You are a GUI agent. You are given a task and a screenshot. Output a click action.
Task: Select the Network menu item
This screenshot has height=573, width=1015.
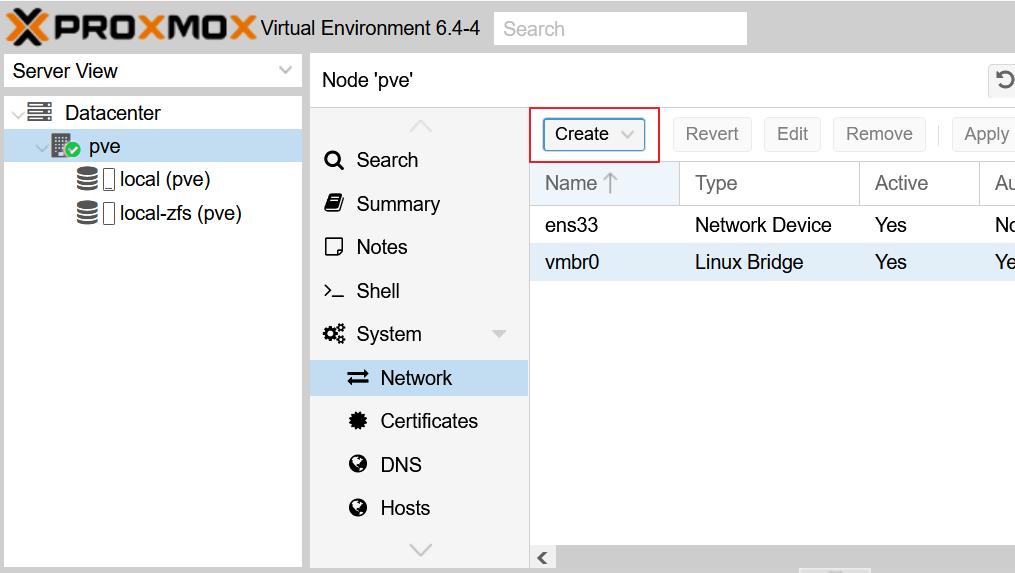pos(416,378)
